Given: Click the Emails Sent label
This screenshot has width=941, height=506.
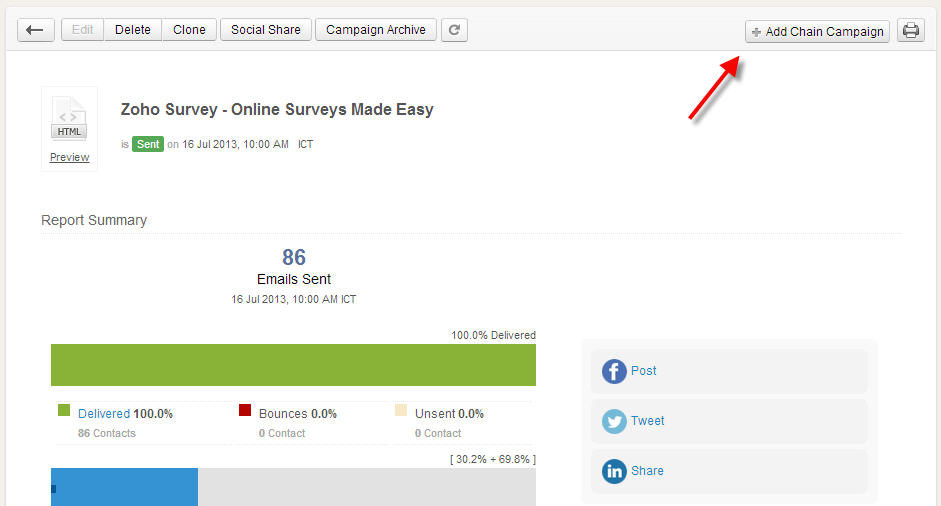Looking at the screenshot, I should tap(294, 279).
